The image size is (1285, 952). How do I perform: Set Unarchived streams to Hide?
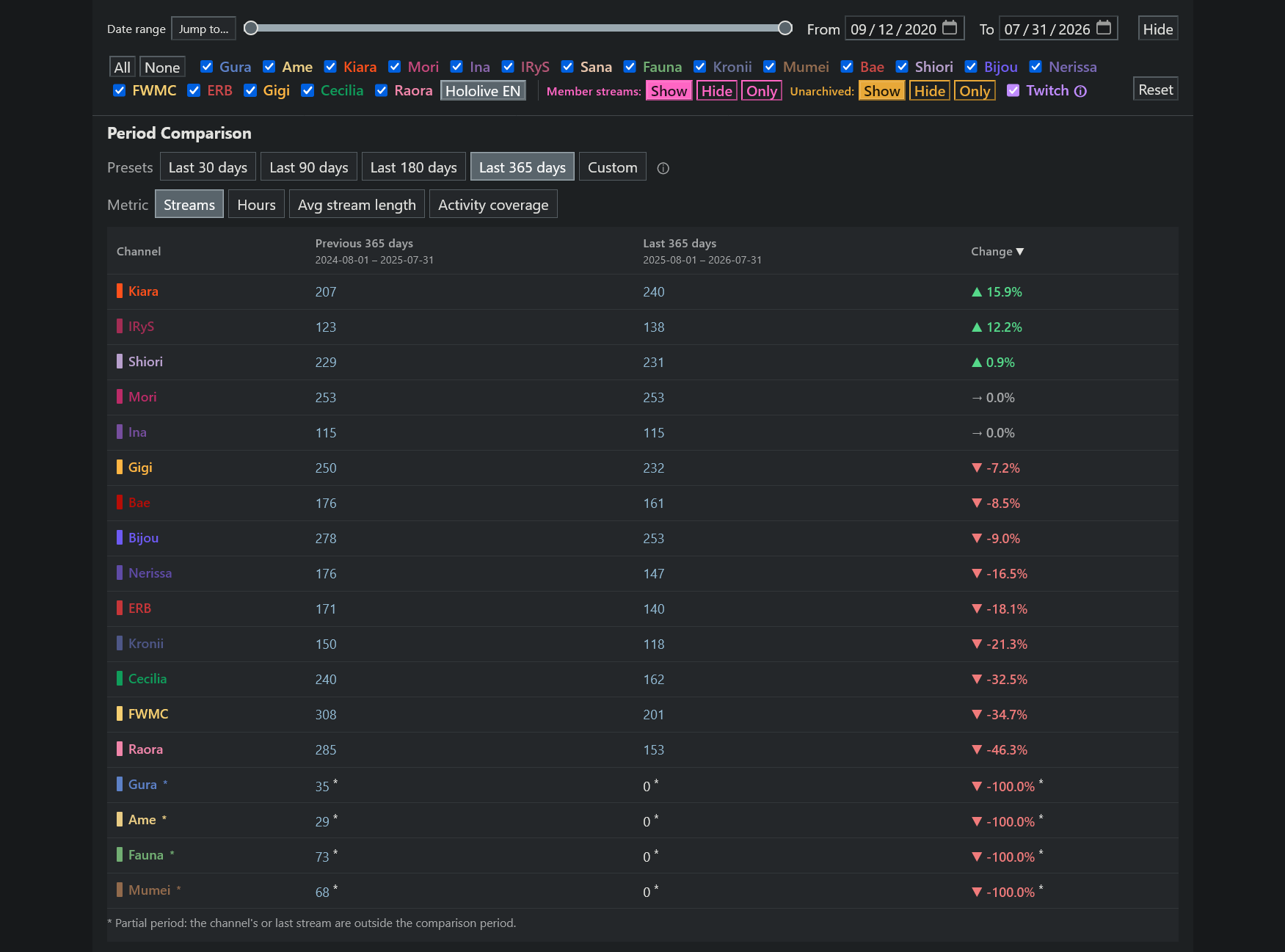coord(930,91)
